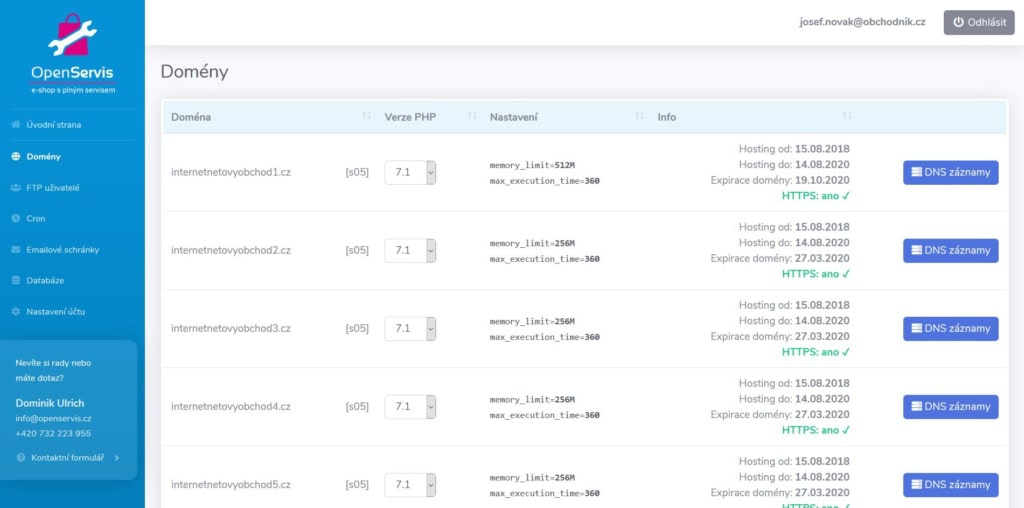Expand PHP version selector for internetnetovyobchod5.cz
The width and height of the screenshot is (1024, 508).
tap(410, 485)
